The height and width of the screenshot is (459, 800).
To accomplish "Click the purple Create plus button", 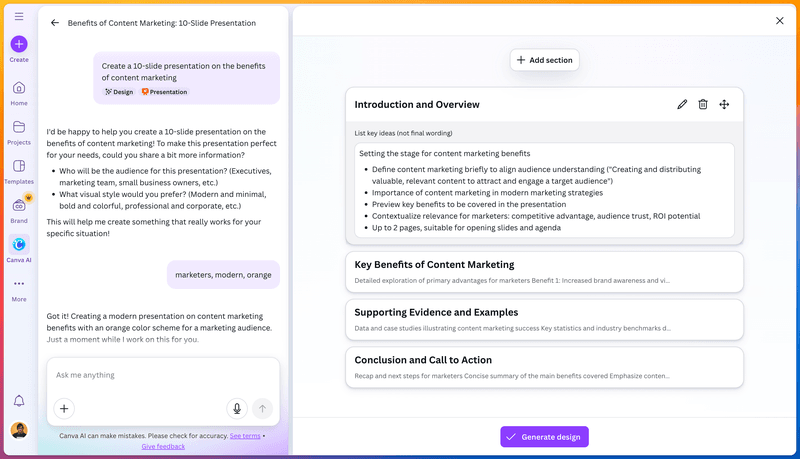I will click(x=19, y=44).
